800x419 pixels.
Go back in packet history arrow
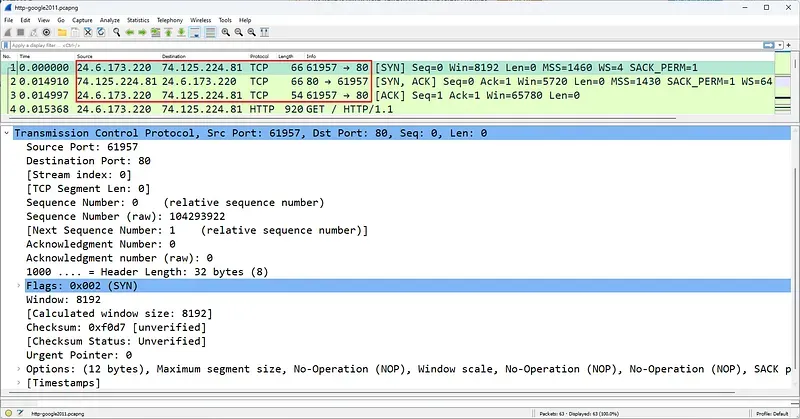tap(130, 32)
